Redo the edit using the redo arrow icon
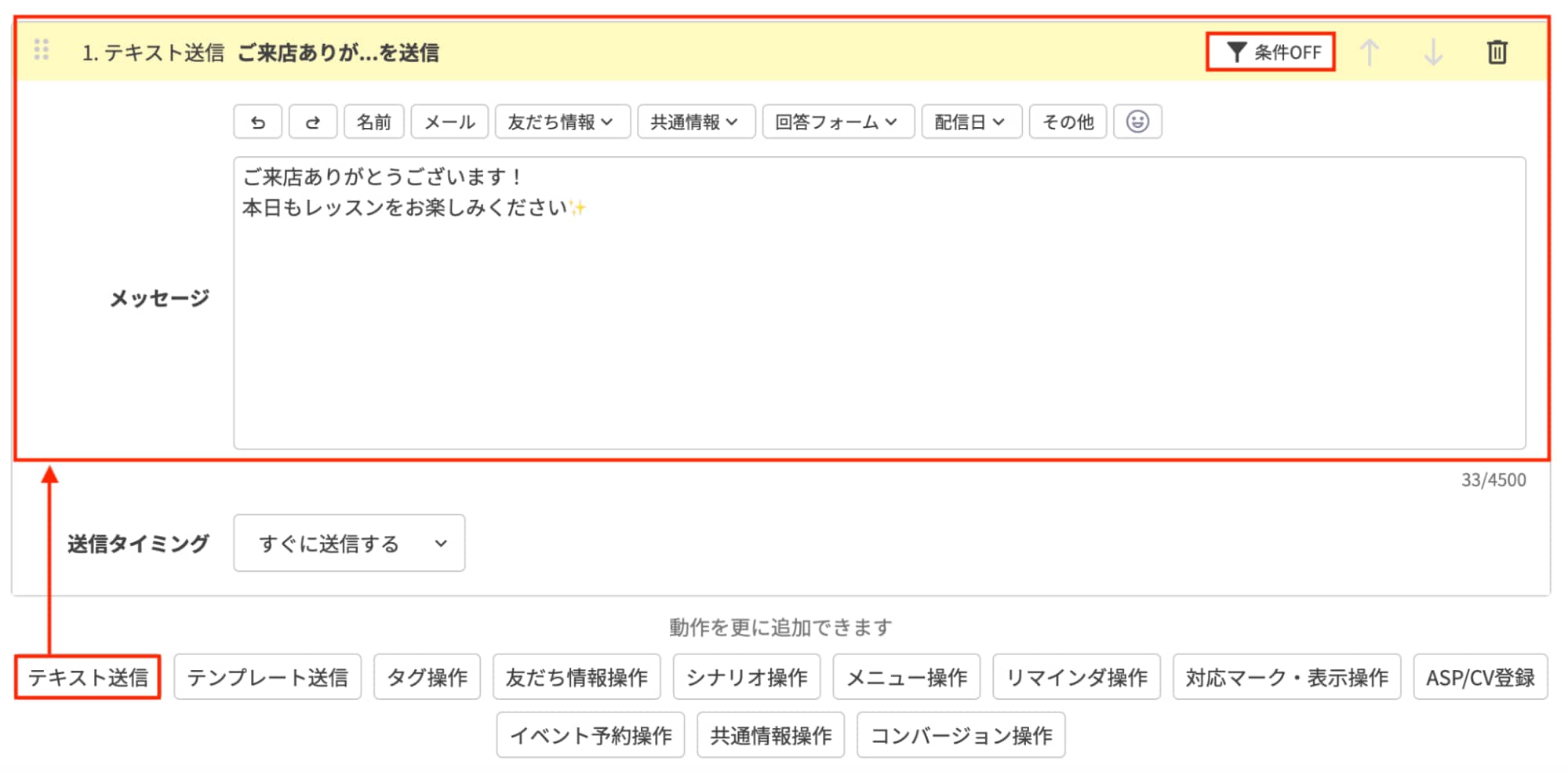This screenshot has height=772, width=1568. pyautogui.click(x=313, y=121)
